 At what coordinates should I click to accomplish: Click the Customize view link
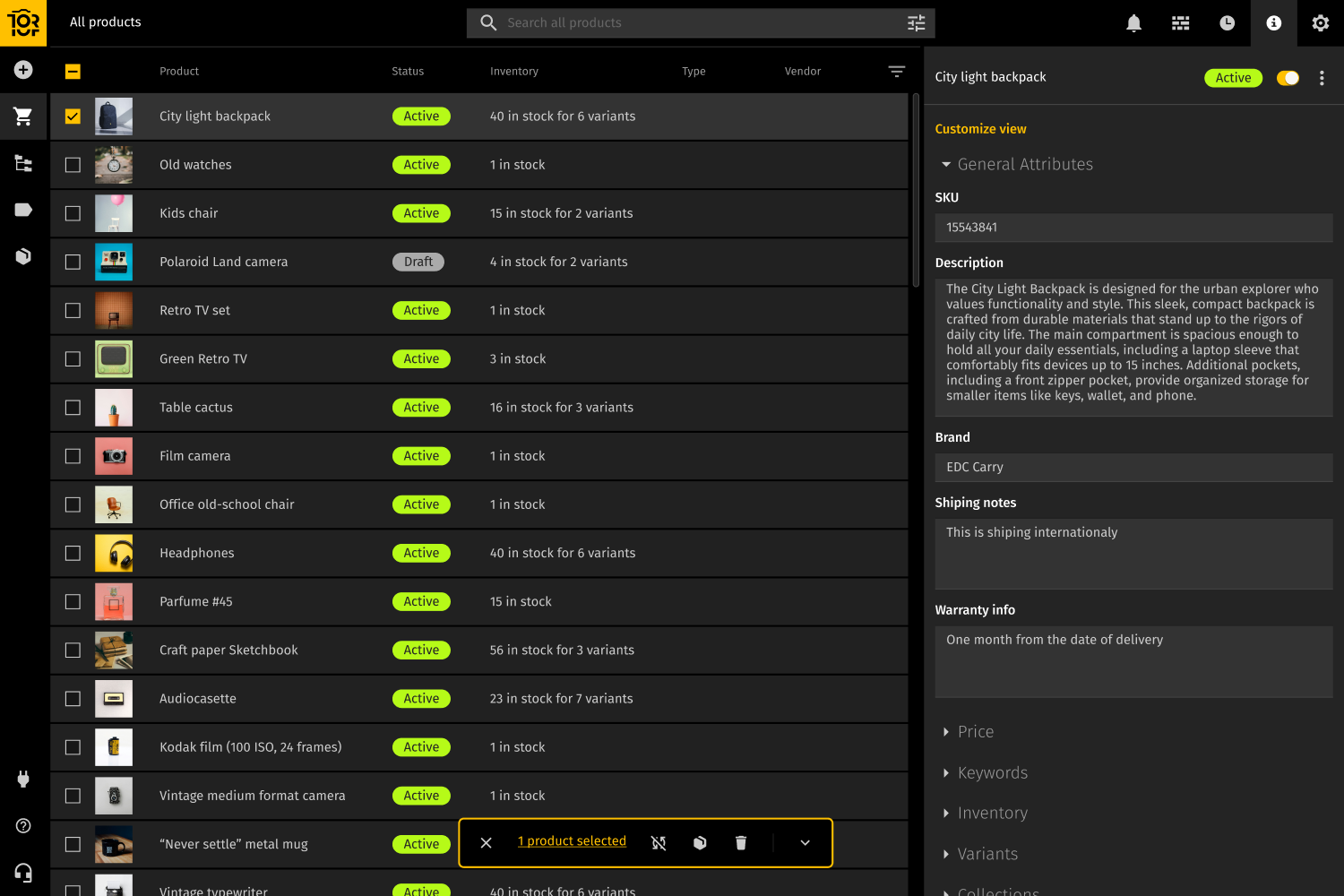[980, 128]
